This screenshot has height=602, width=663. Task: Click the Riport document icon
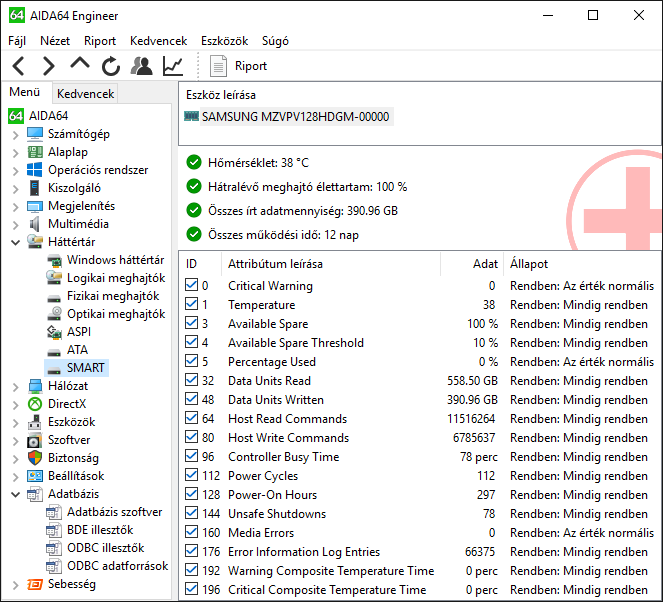[219, 66]
